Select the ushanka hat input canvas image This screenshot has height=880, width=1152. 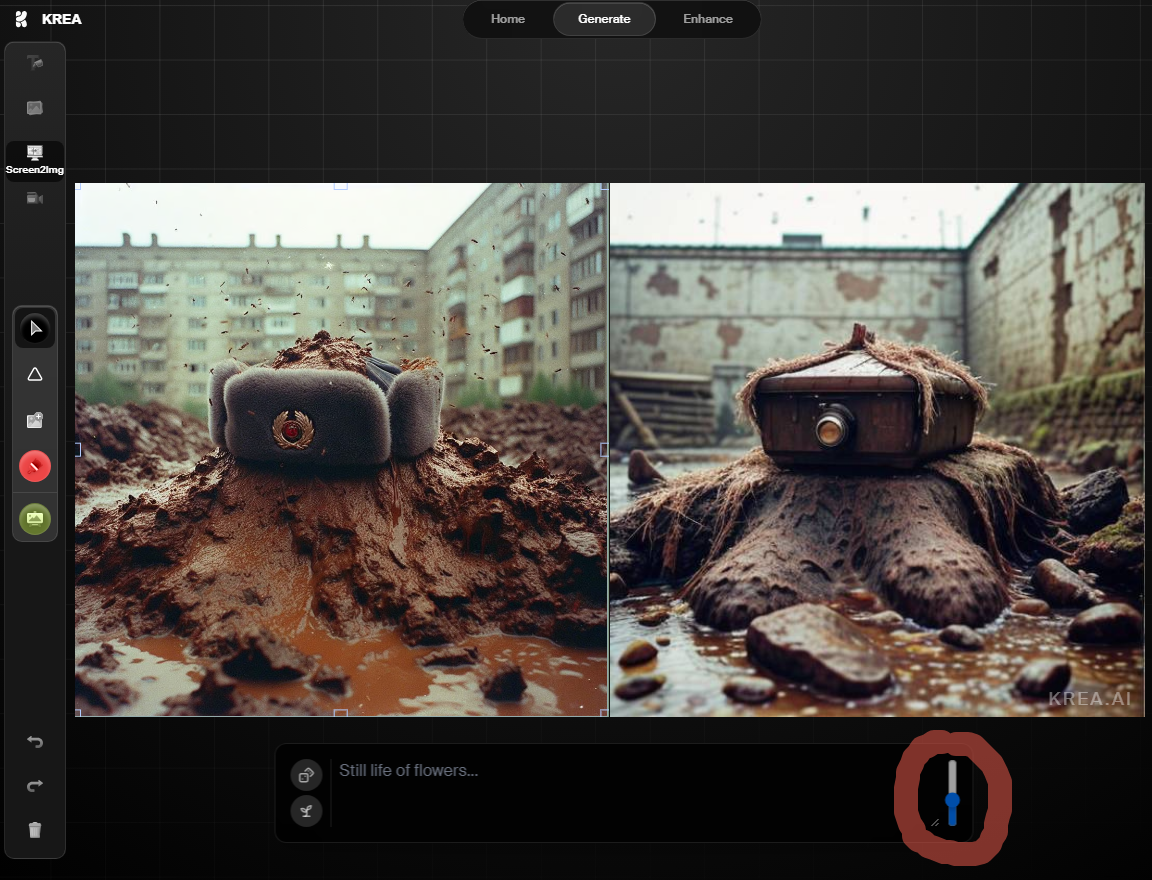(342, 450)
